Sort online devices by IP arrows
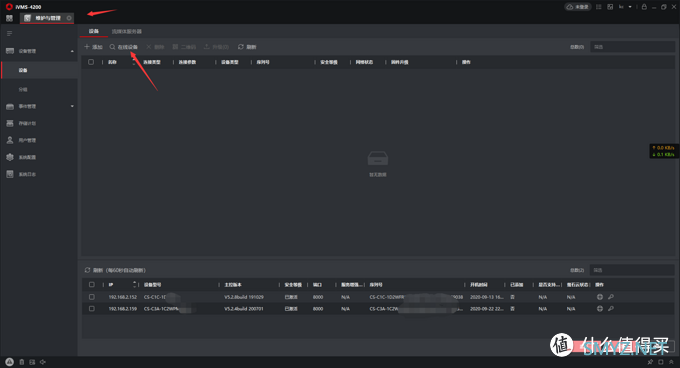 point(134,285)
